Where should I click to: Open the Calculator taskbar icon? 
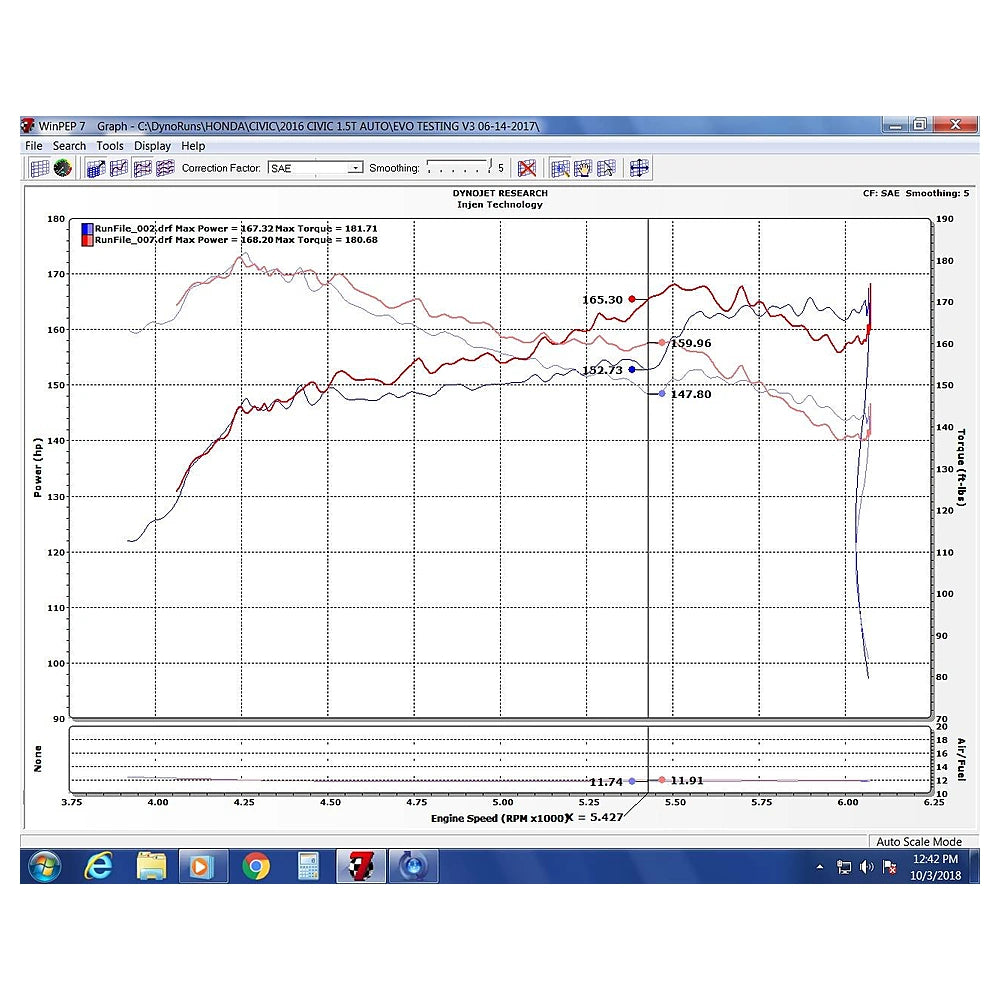(x=308, y=866)
